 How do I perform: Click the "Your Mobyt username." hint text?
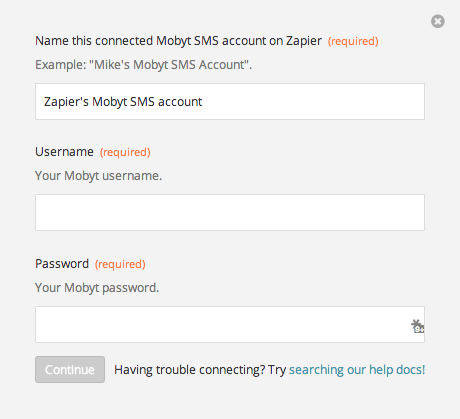click(98, 176)
